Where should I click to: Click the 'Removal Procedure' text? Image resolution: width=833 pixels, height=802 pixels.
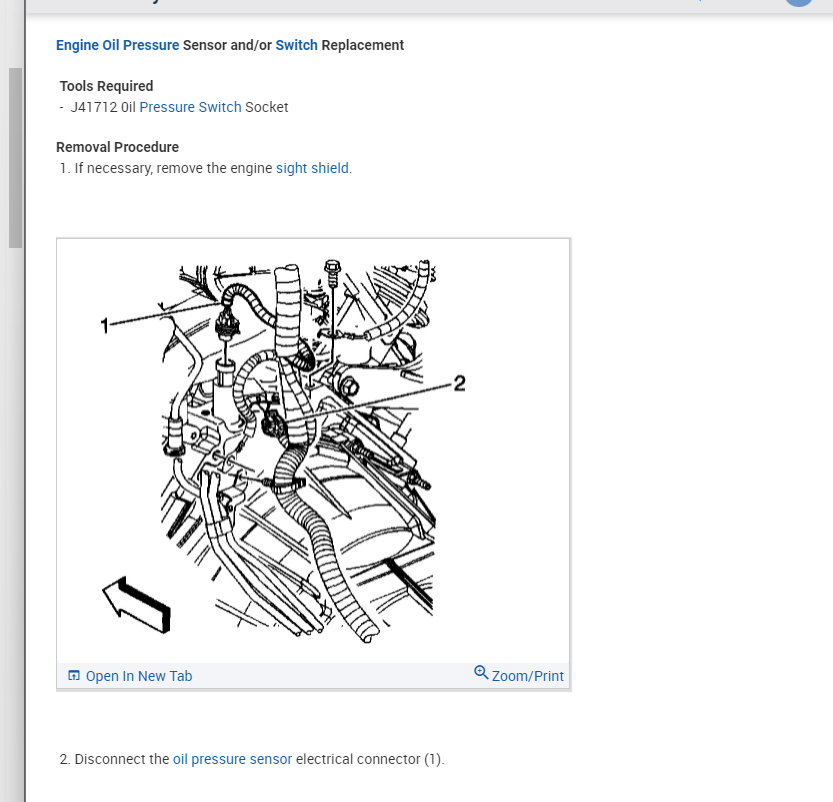pyautogui.click(x=117, y=147)
